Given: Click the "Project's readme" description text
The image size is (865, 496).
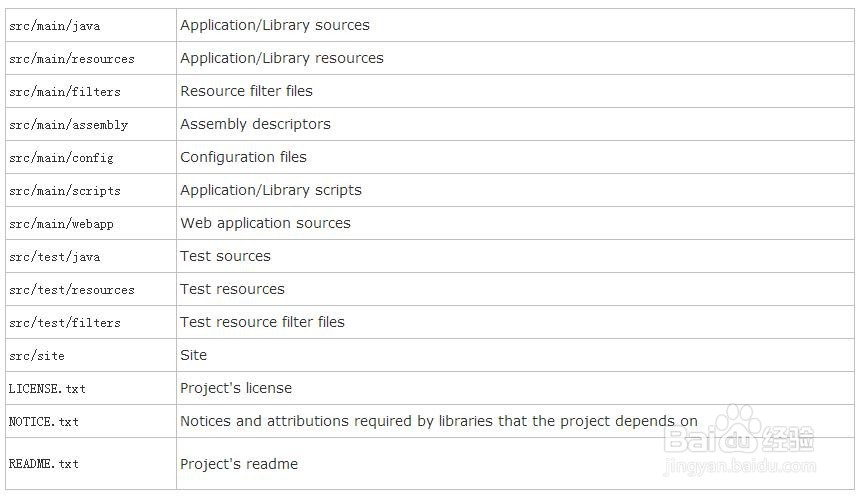Looking at the screenshot, I should coord(239,464).
